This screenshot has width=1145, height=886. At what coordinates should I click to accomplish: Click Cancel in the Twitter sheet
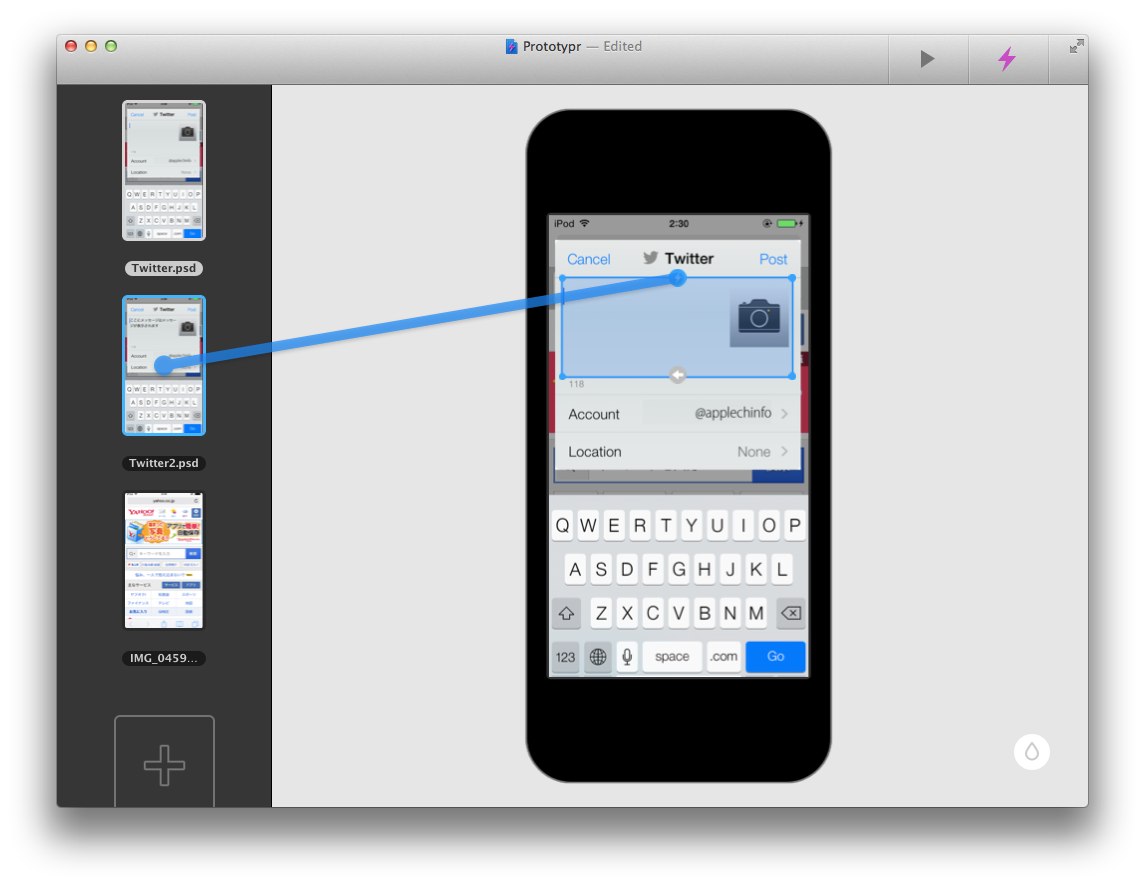[589, 259]
